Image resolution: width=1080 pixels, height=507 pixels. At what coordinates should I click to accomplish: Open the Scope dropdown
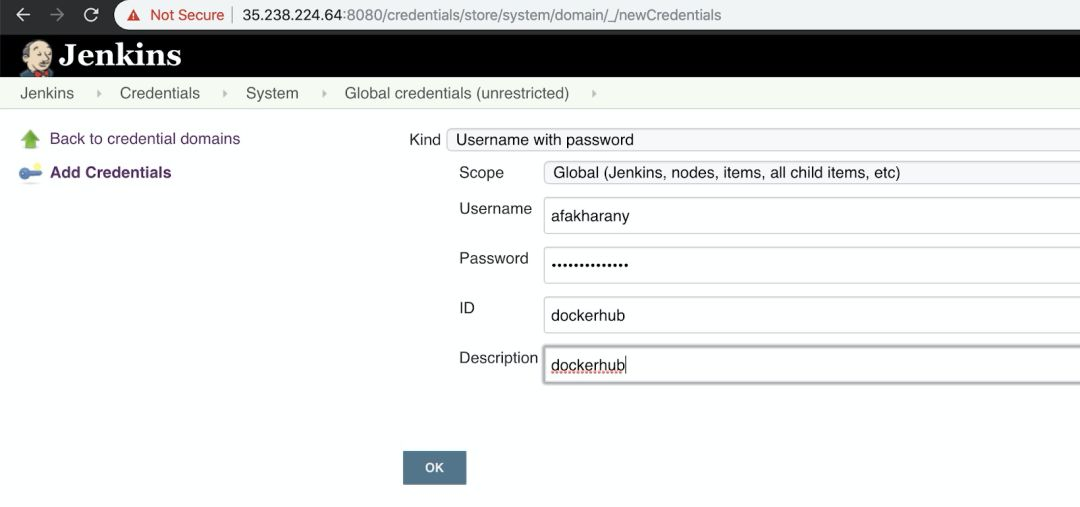pyautogui.click(x=810, y=173)
